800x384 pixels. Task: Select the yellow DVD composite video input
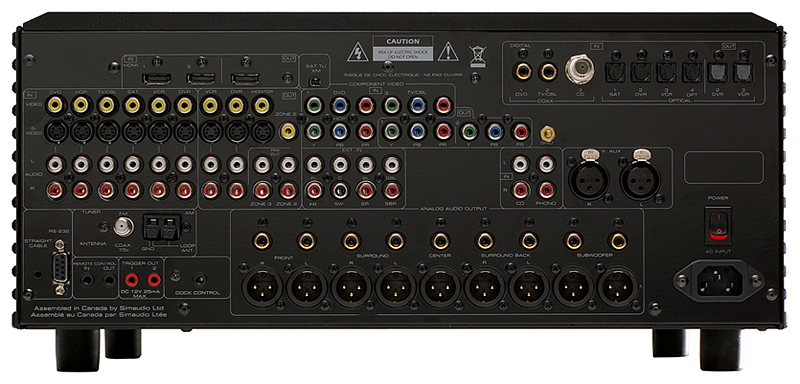[54, 105]
